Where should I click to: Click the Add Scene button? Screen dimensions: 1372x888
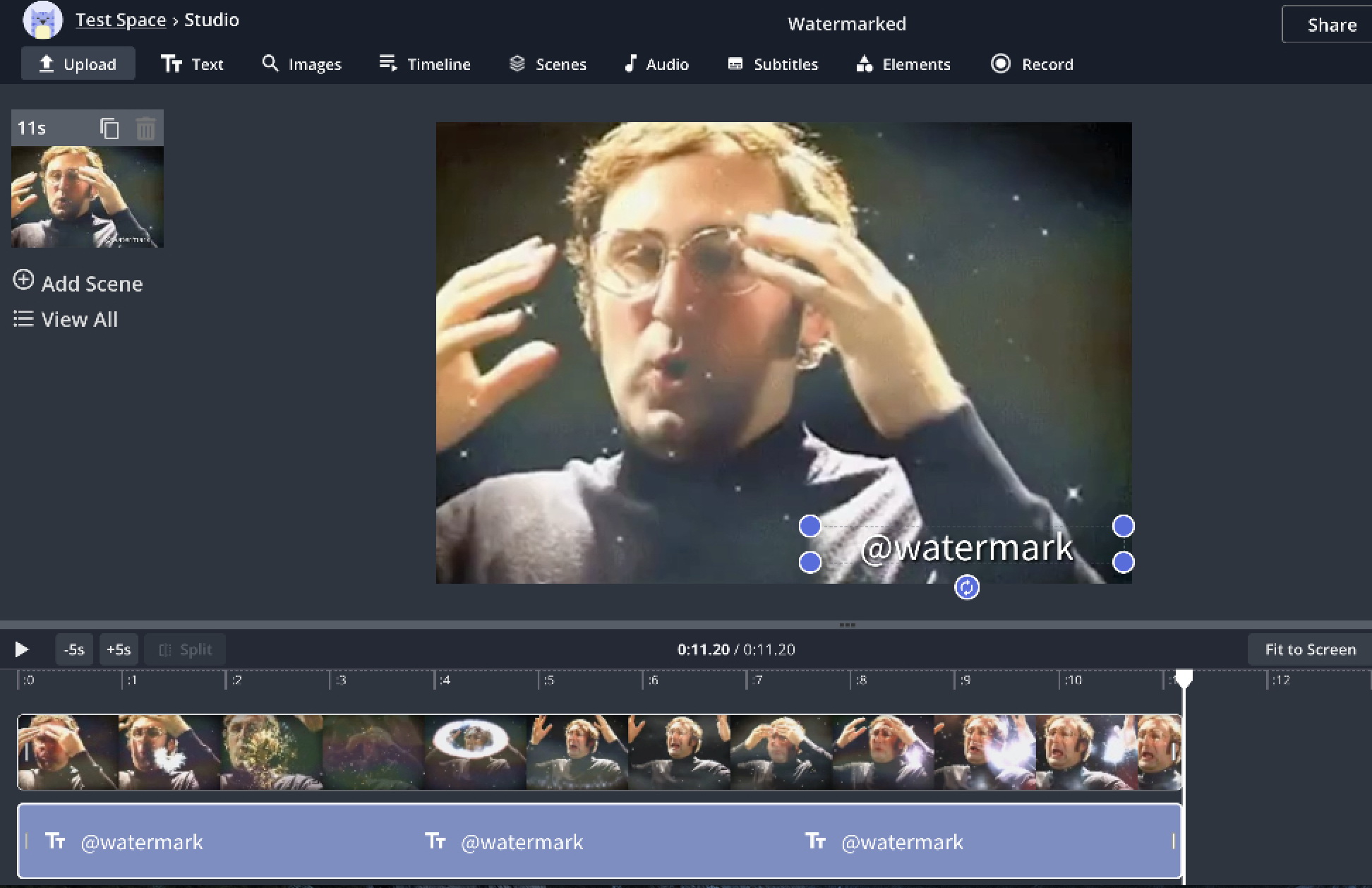(78, 283)
